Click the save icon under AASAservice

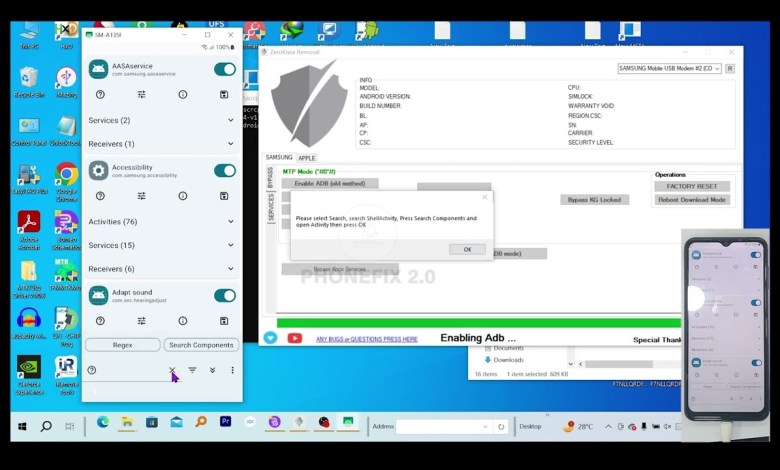pyautogui.click(x=224, y=94)
